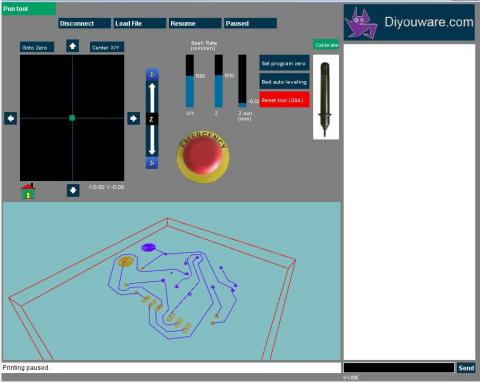Raise the tool with Z+ button
This screenshot has width=480, height=382.
(x=152, y=74)
